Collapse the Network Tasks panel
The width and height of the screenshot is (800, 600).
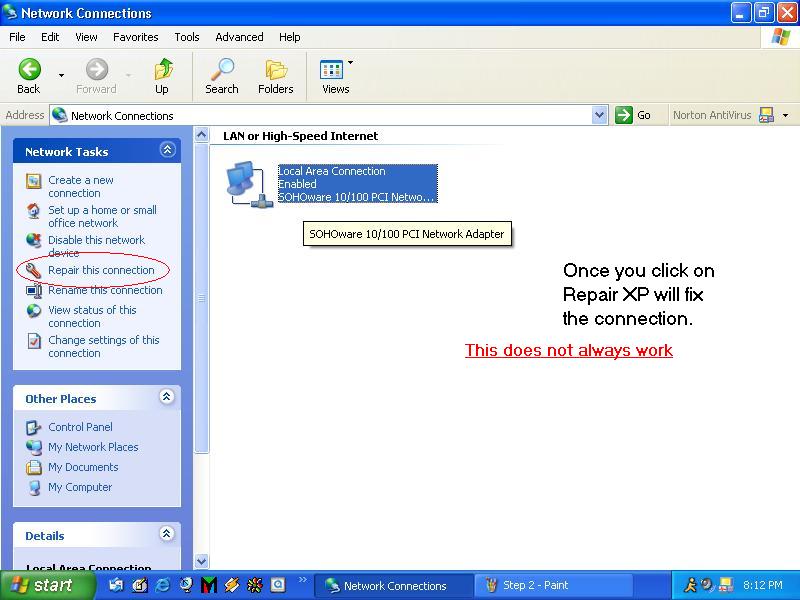pyautogui.click(x=167, y=150)
